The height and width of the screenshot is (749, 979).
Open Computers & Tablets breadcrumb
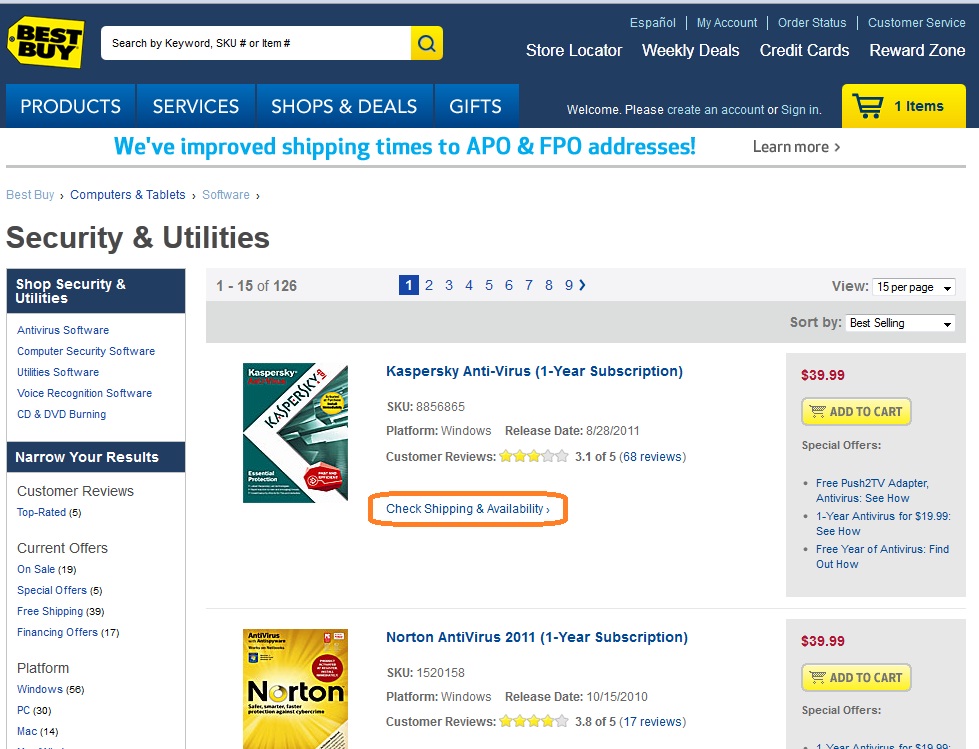click(x=127, y=195)
